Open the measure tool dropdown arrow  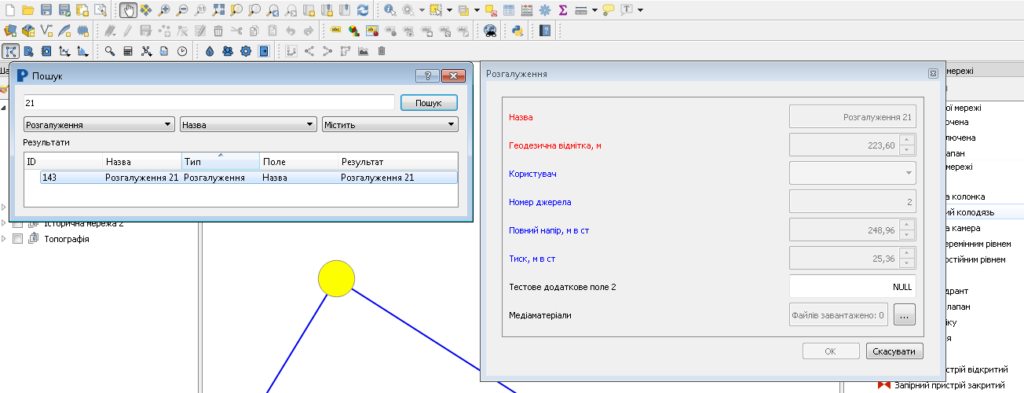[595, 10]
